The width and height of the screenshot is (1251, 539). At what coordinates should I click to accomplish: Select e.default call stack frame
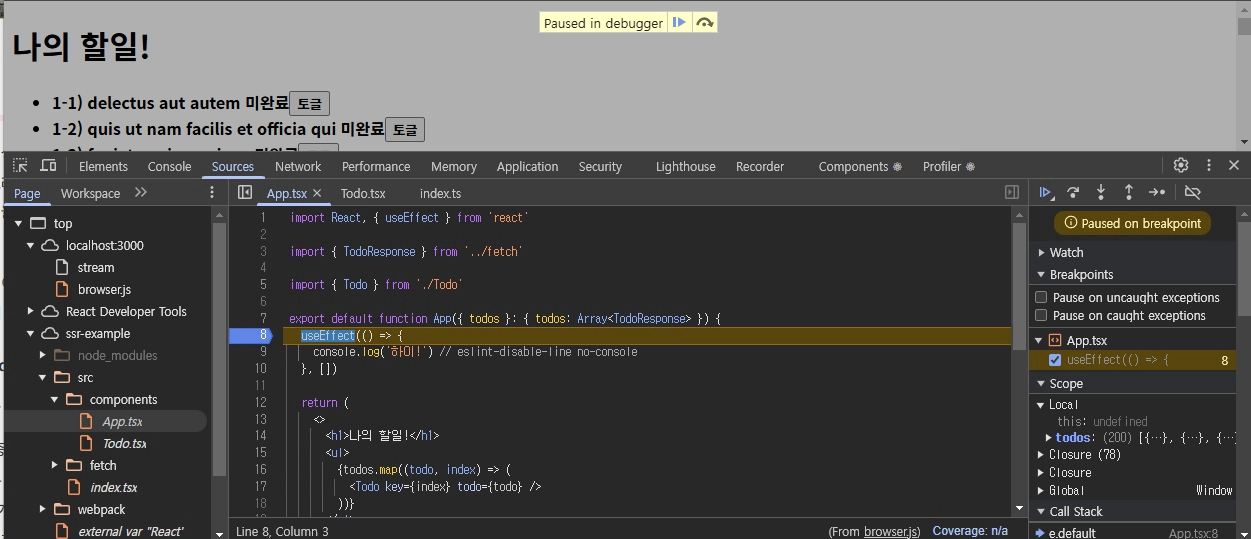(x=1132, y=532)
